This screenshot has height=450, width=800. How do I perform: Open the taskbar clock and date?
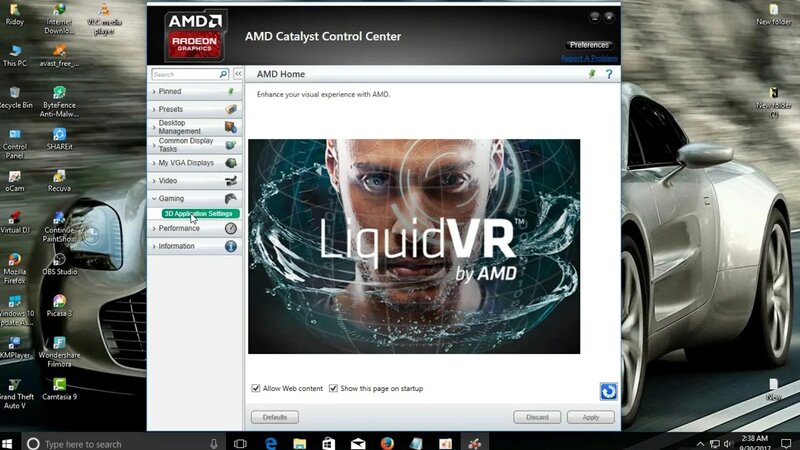755,443
